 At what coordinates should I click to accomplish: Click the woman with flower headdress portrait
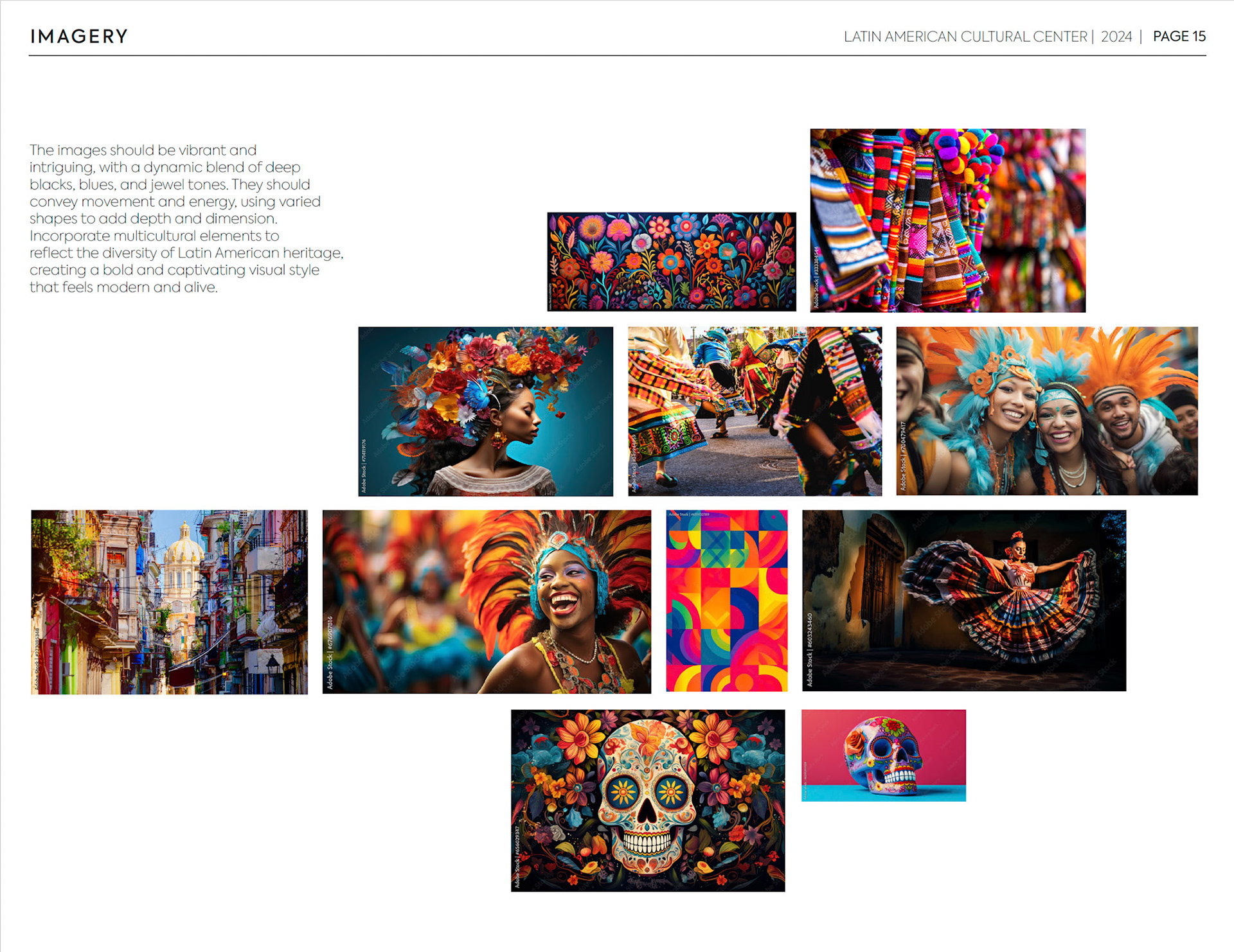click(x=485, y=411)
